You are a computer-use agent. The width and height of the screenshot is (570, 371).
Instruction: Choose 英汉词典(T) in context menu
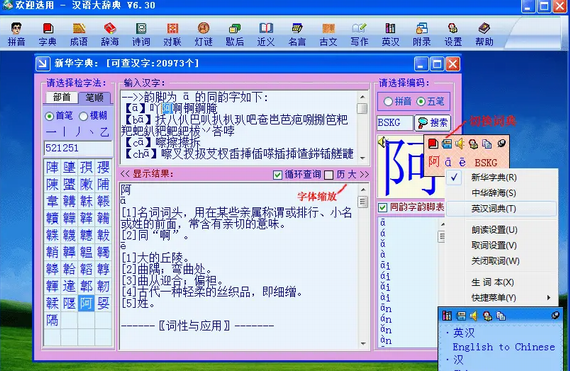tap(501, 209)
